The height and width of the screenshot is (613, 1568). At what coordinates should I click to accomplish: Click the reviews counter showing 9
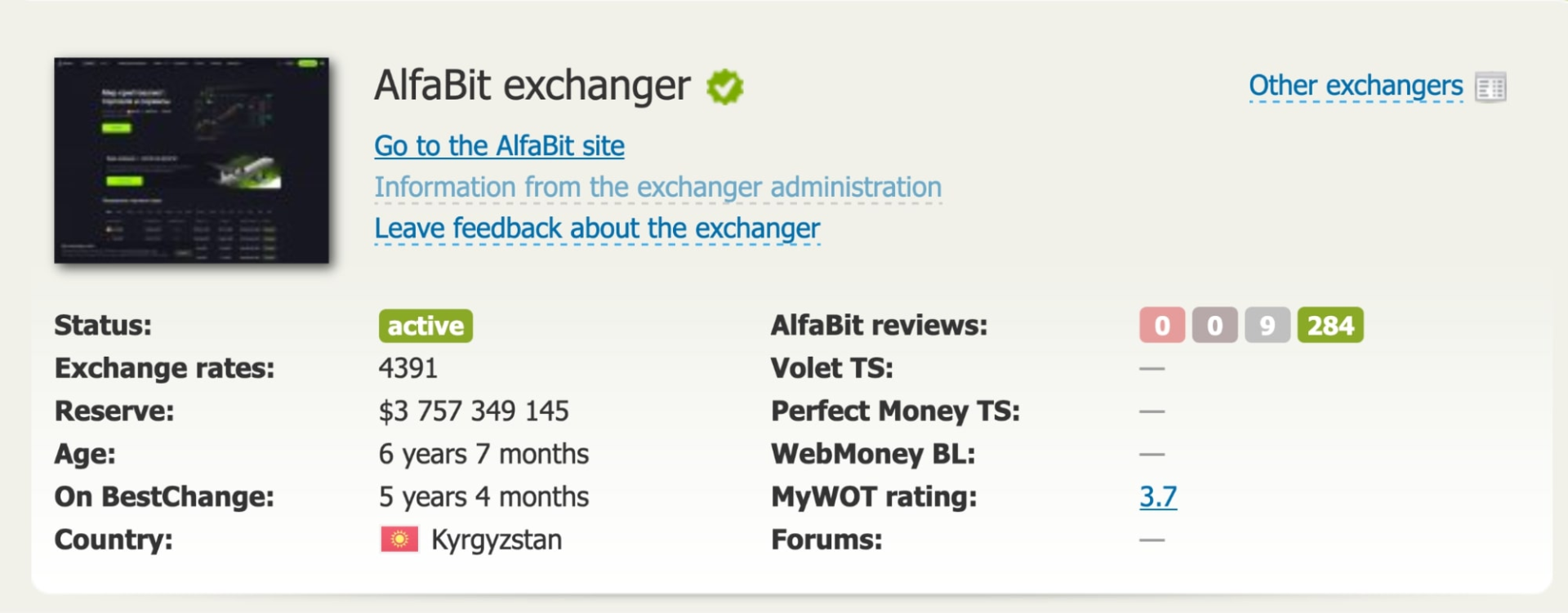(1268, 325)
